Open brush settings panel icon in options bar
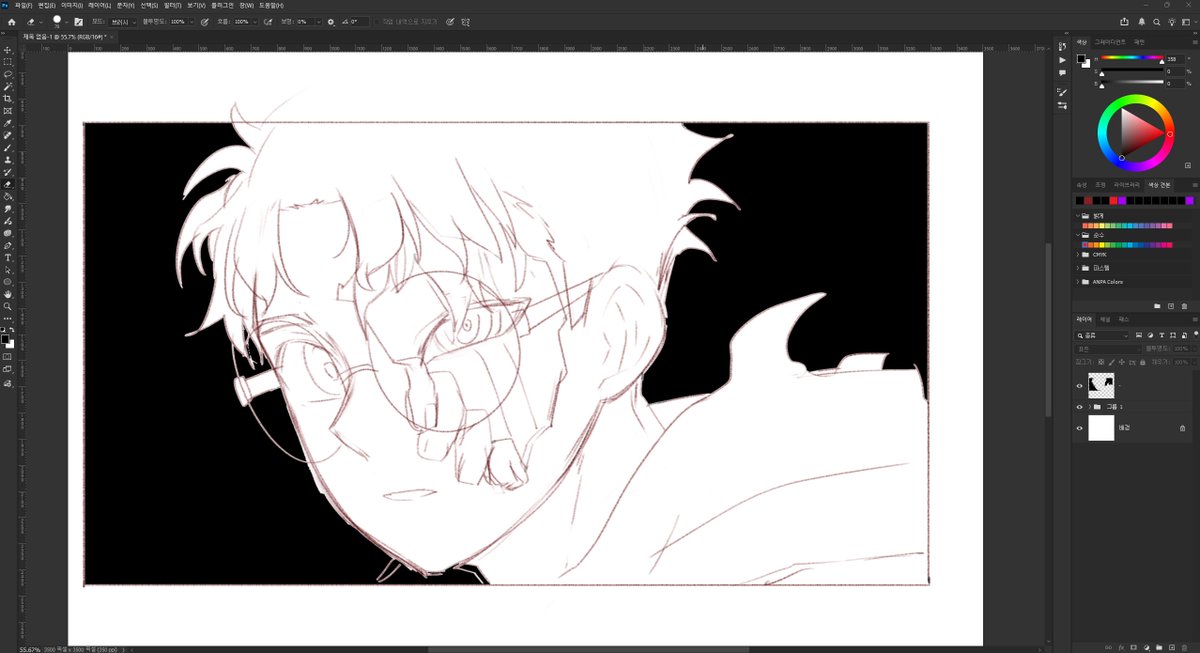The height and width of the screenshot is (653, 1200). (81, 21)
